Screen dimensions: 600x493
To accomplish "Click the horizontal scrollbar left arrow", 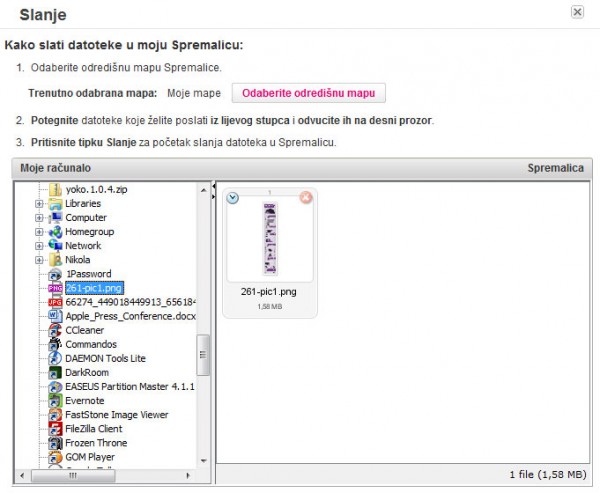I will point(22,475).
